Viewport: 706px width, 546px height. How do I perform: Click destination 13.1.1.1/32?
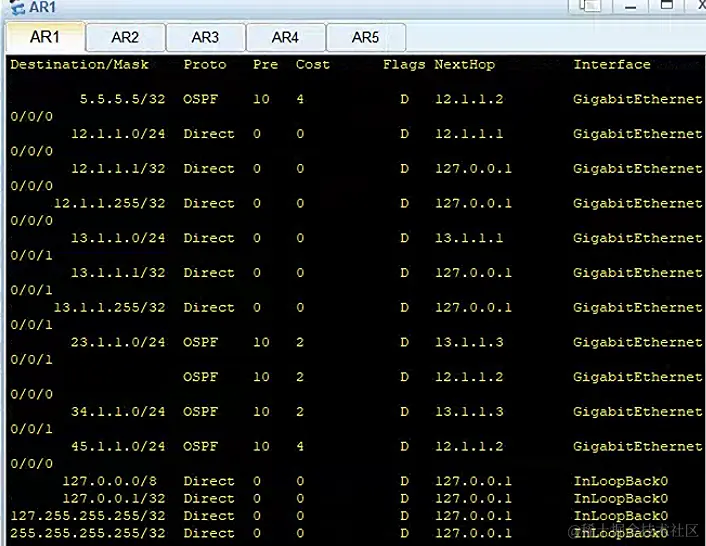(x=118, y=272)
